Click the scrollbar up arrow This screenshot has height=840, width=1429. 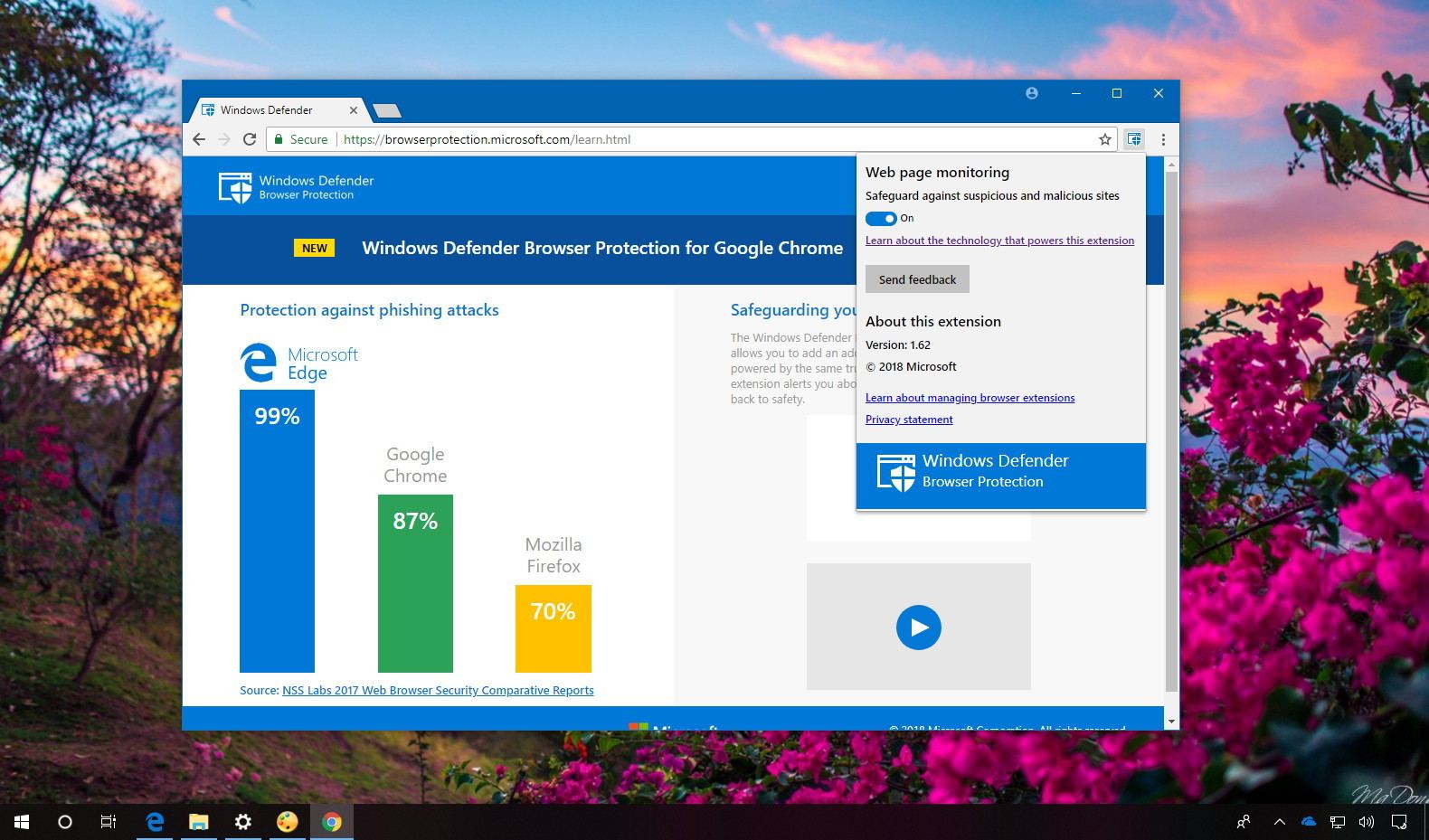1171,165
